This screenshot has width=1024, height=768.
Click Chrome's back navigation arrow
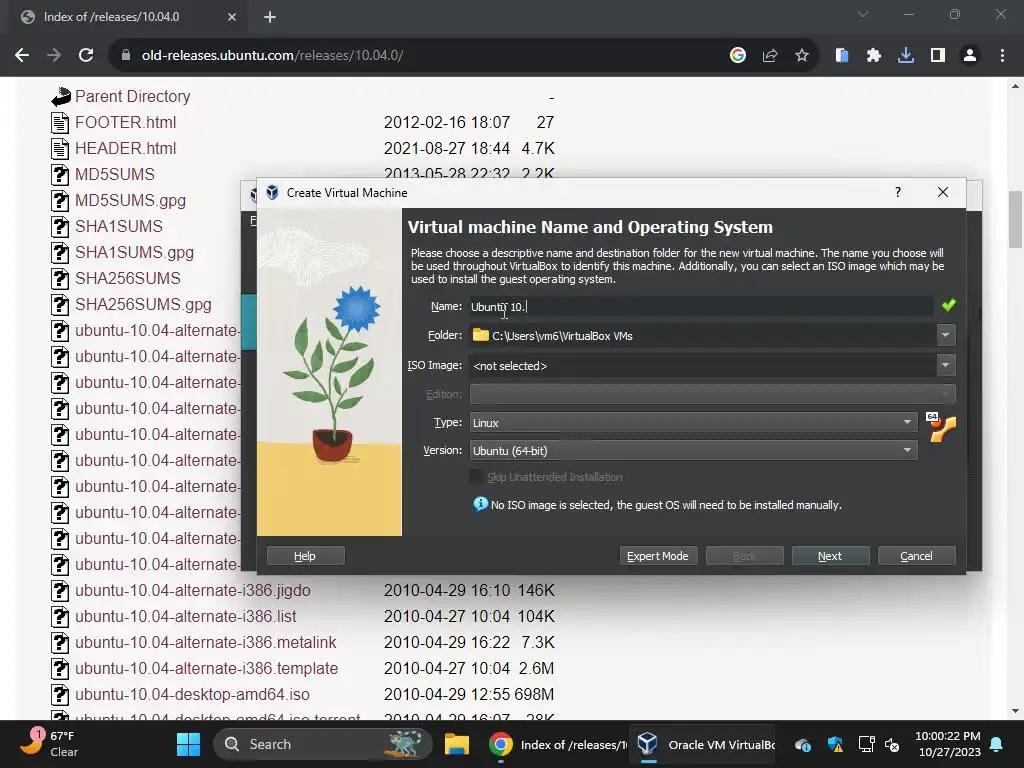point(22,56)
